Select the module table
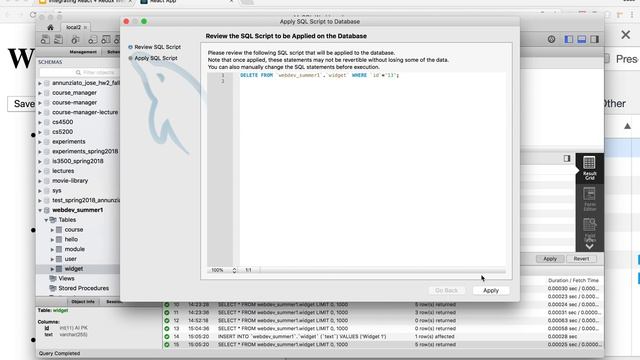The width and height of the screenshot is (640, 360). pyautogui.click(x=75, y=249)
